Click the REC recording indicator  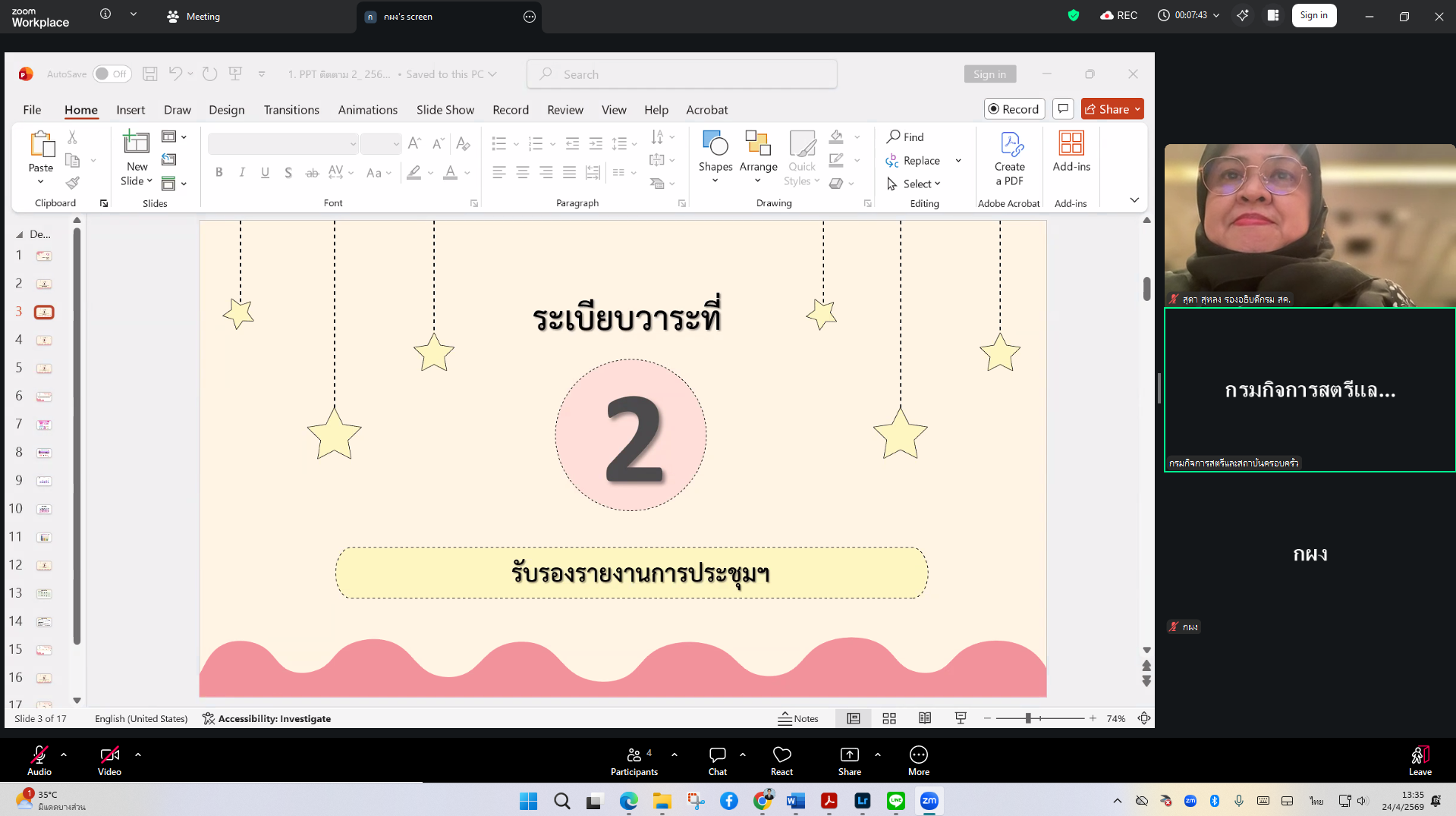pos(1119,16)
